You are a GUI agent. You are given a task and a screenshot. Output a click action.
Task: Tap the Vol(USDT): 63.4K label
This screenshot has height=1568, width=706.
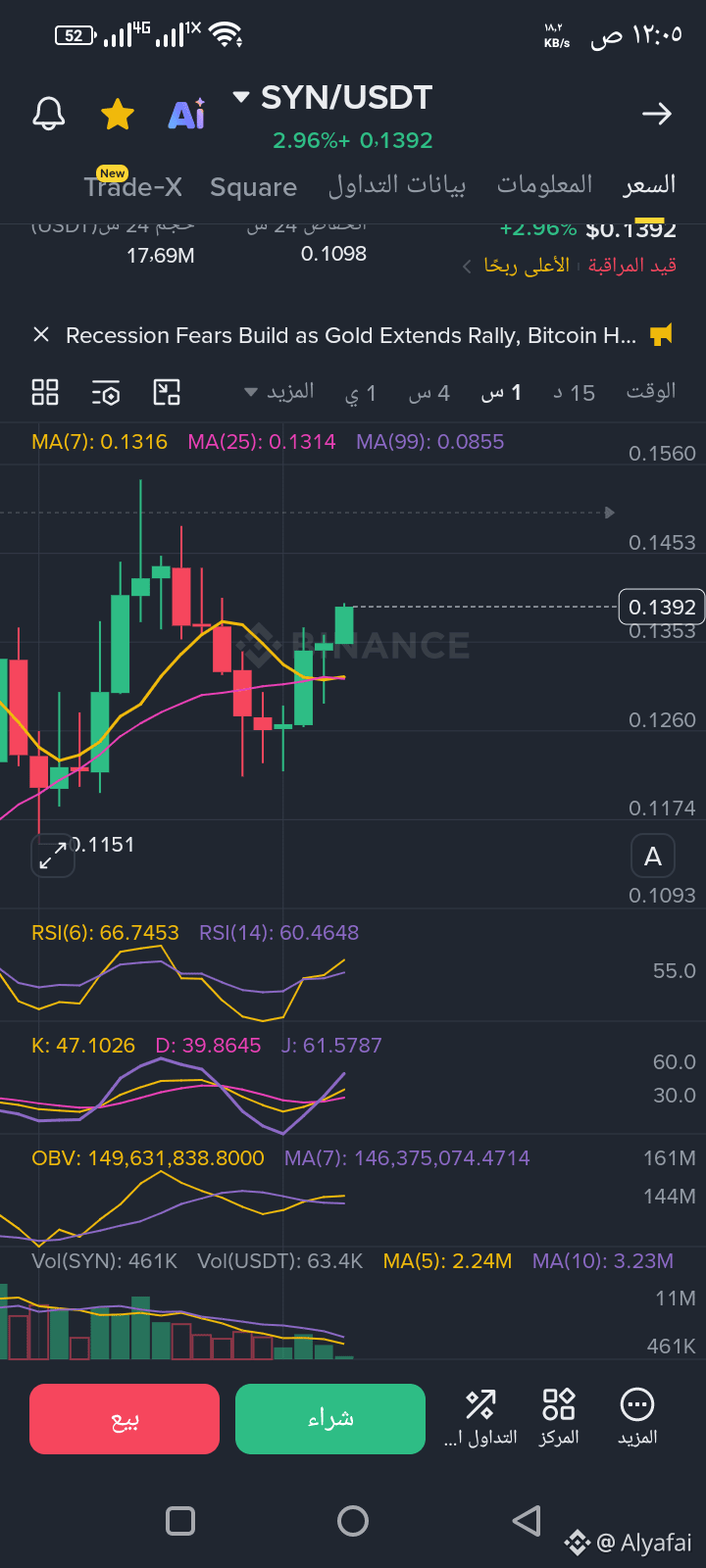(280, 1261)
